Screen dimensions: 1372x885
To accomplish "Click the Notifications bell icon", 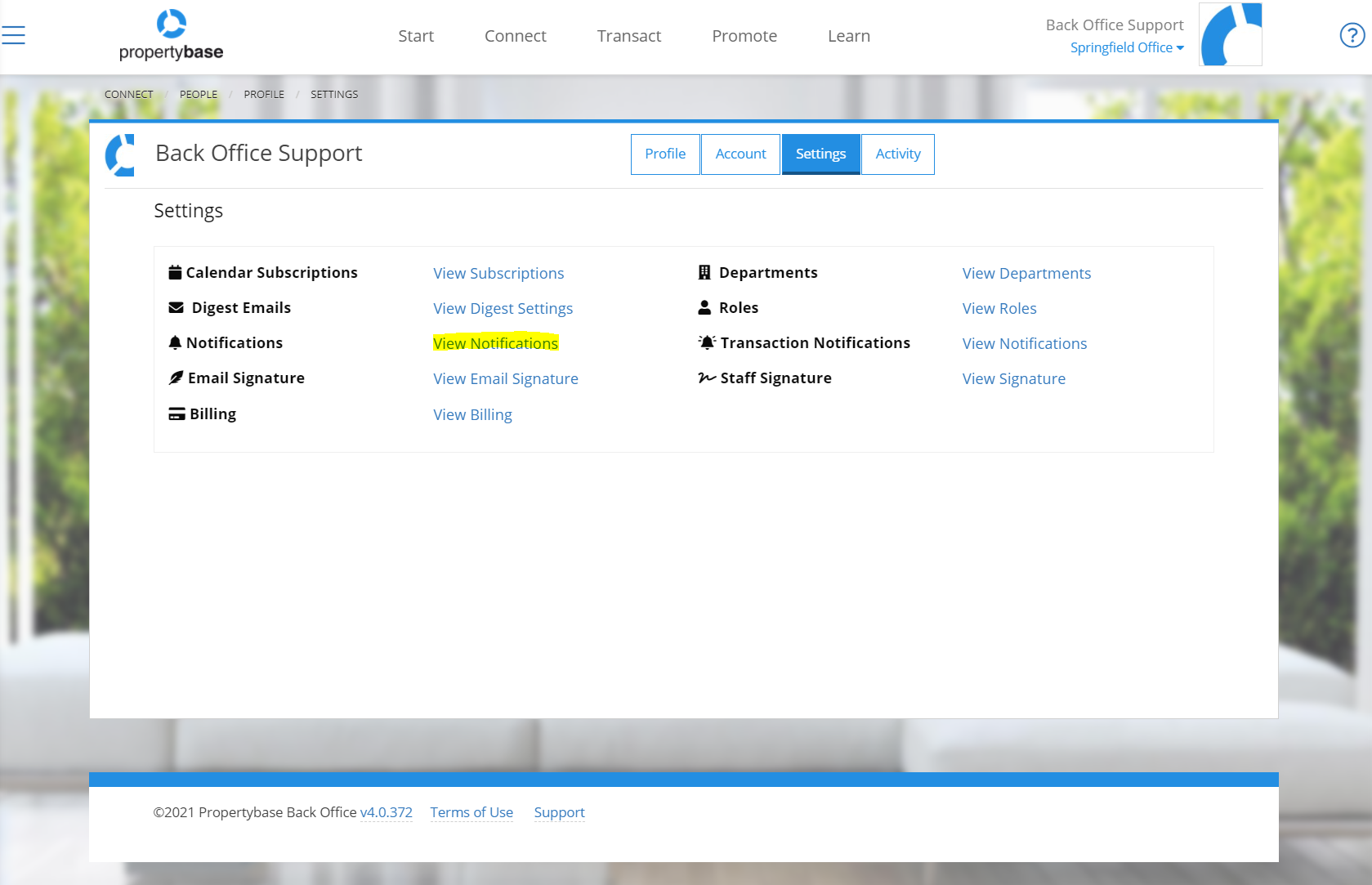I will click(x=176, y=342).
